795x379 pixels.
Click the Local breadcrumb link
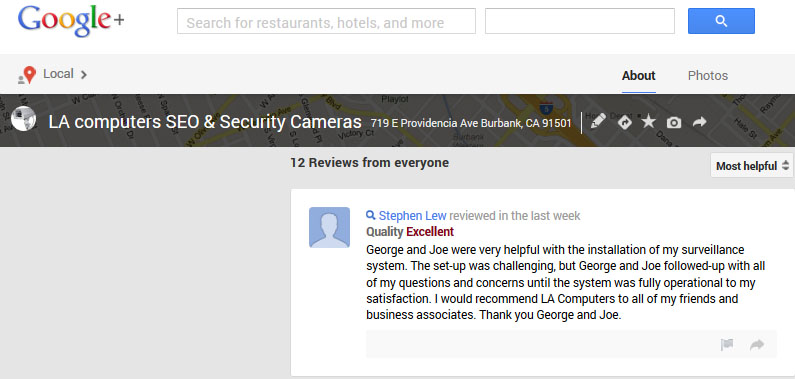point(58,74)
